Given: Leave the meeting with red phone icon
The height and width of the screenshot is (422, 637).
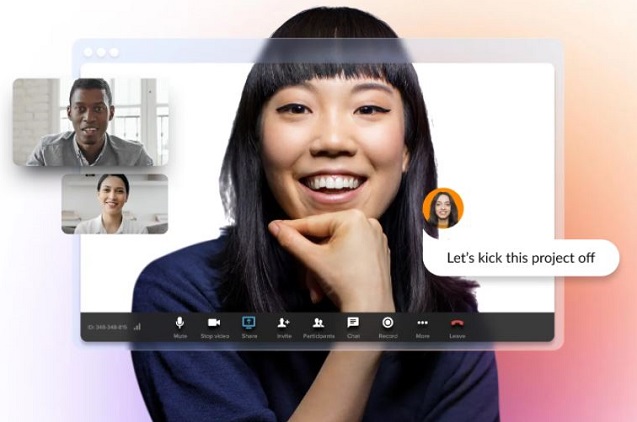Looking at the screenshot, I should click(x=457, y=325).
